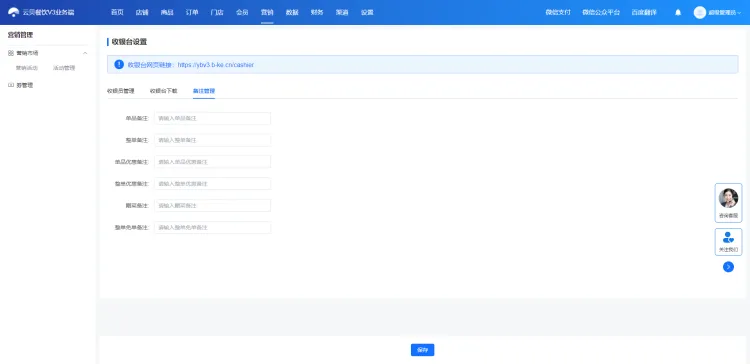Click the cloud logo icon
This screenshot has height=364, width=750.
[x=13, y=12]
